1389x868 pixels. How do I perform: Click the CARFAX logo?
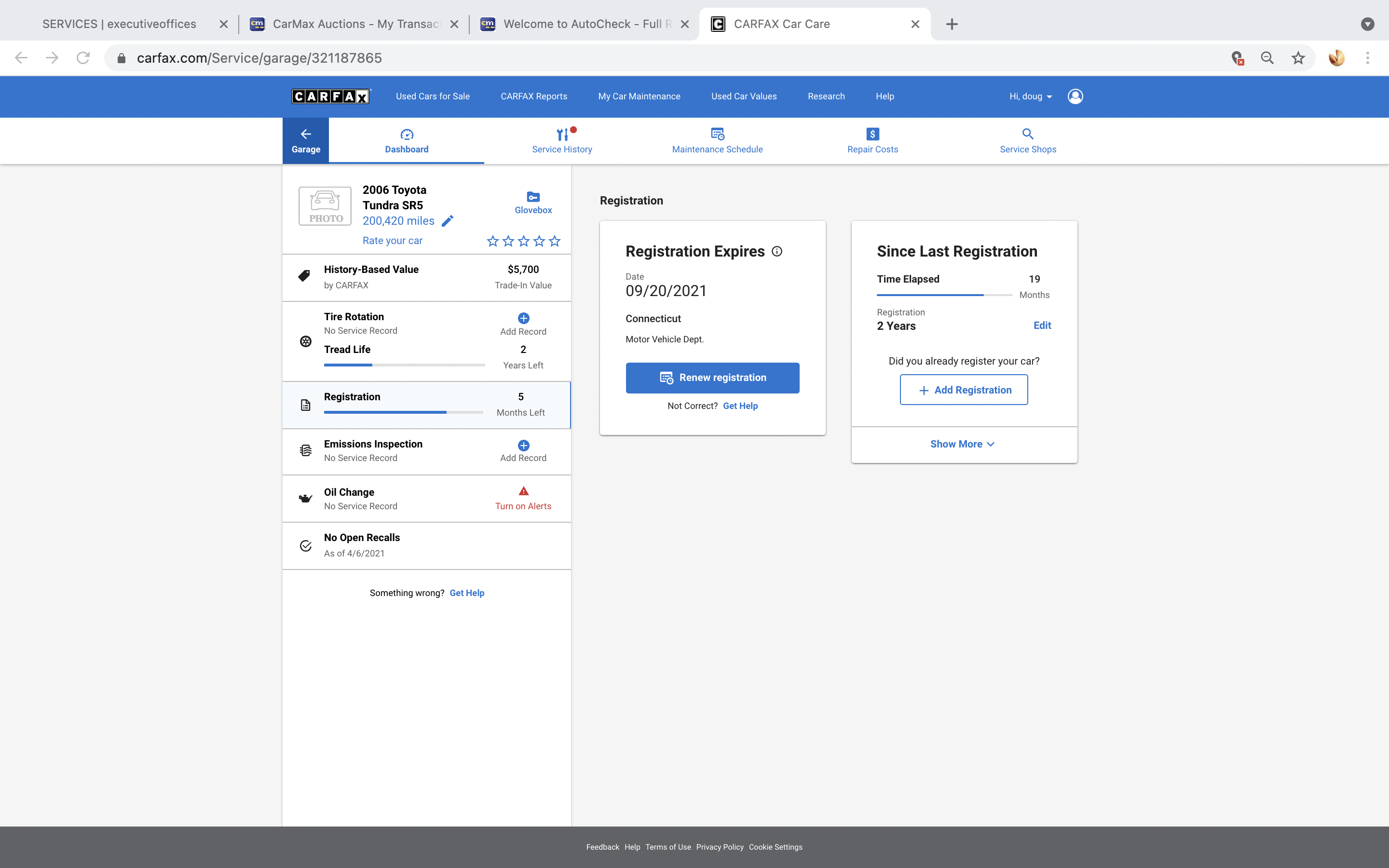point(330,96)
